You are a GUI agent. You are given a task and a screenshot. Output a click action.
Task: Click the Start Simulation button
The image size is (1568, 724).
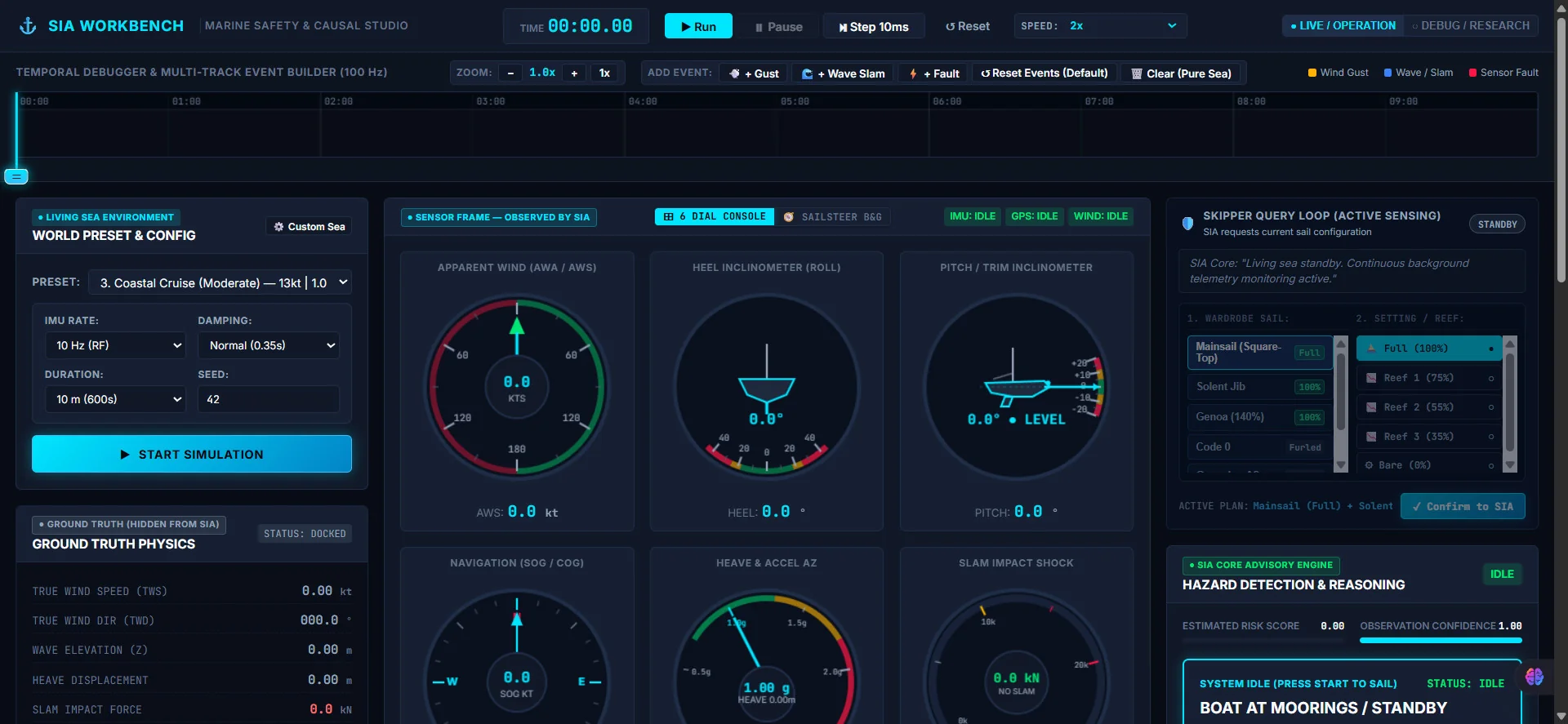click(192, 454)
